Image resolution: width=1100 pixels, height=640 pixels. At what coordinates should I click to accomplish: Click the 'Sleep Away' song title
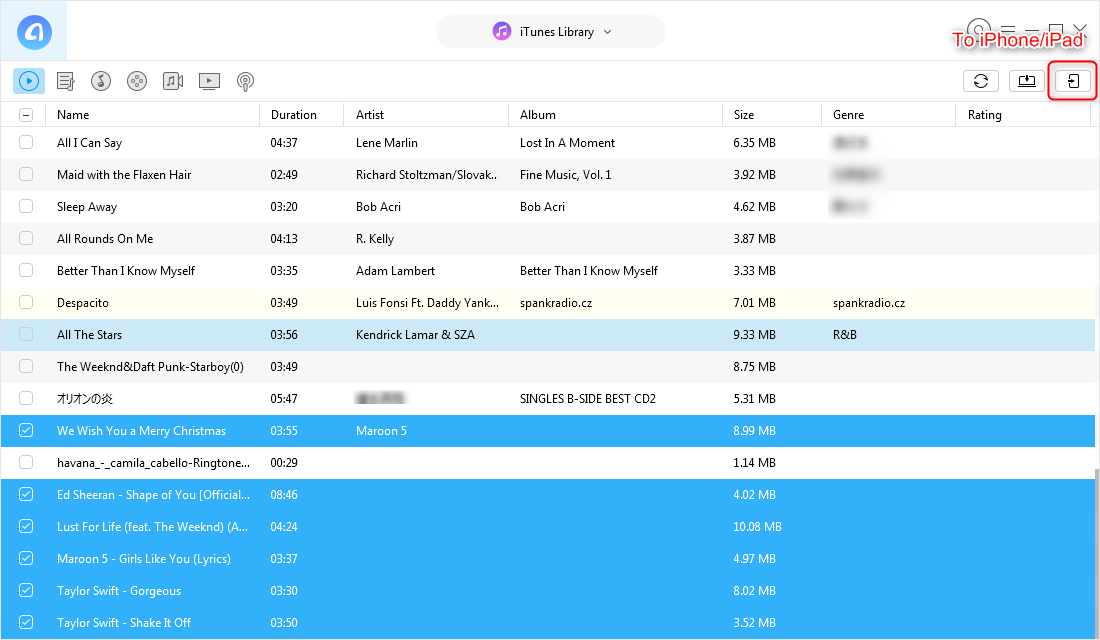87,206
